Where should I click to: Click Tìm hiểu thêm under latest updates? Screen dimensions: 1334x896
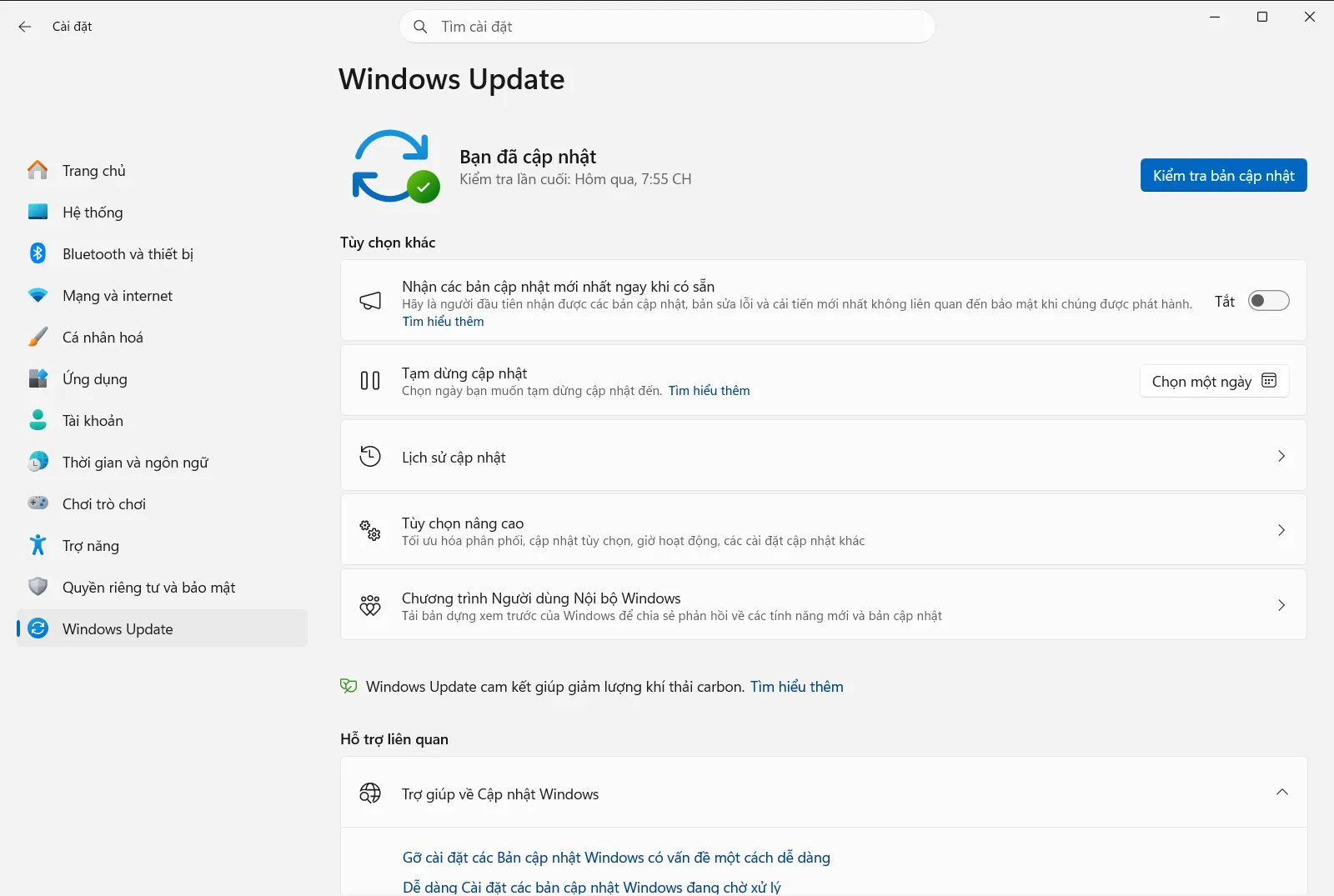pyautogui.click(x=443, y=322)
